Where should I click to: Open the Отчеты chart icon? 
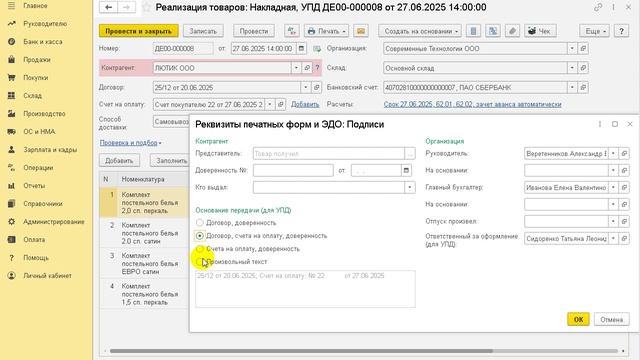pos(11,186)
